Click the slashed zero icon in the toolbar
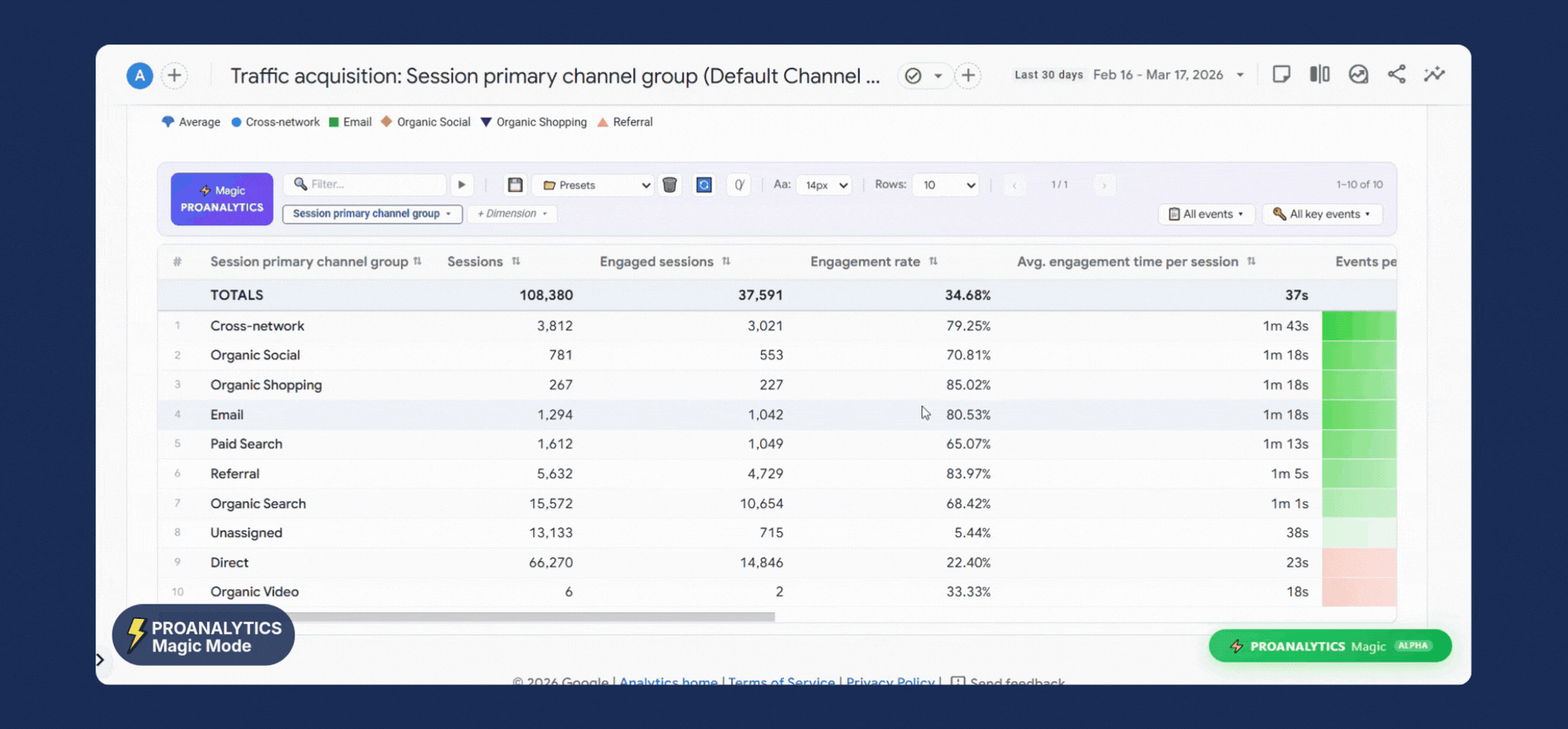The width and height of the screenshot is (1568, 729). (739, 184)
